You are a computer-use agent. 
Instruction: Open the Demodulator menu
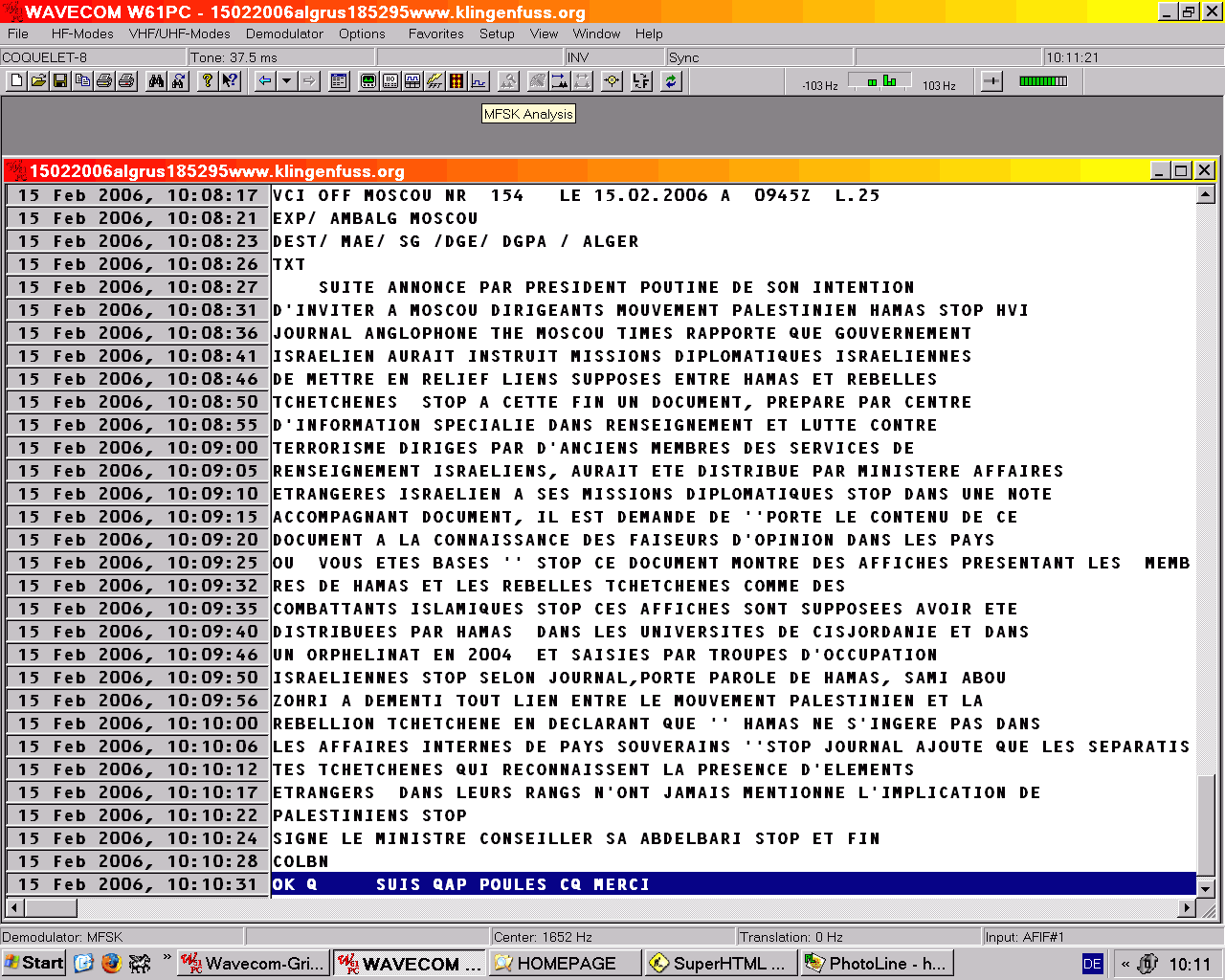(x=284, y=33)
